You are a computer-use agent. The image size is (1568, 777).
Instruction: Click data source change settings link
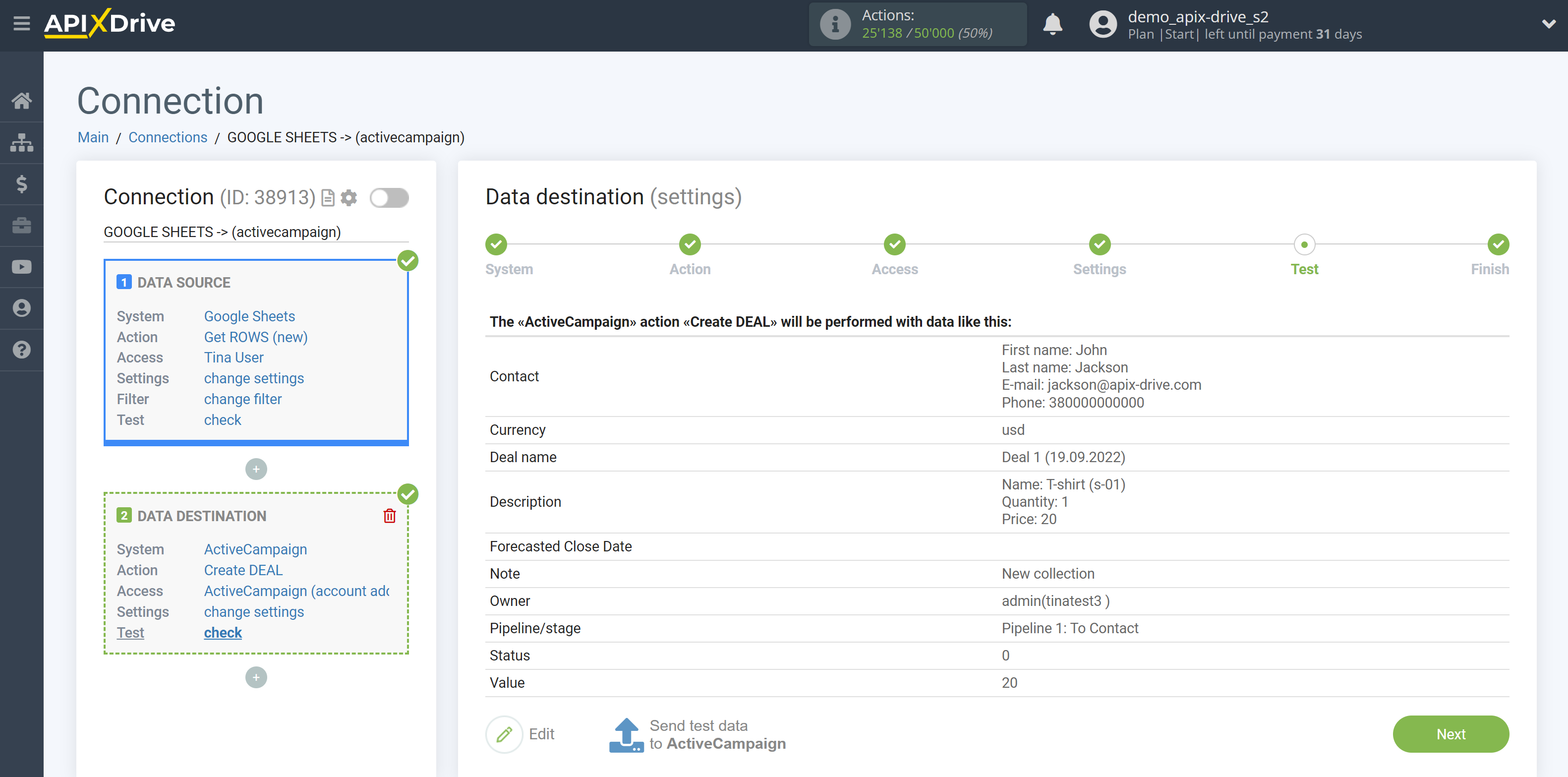[x=254, y=378]
